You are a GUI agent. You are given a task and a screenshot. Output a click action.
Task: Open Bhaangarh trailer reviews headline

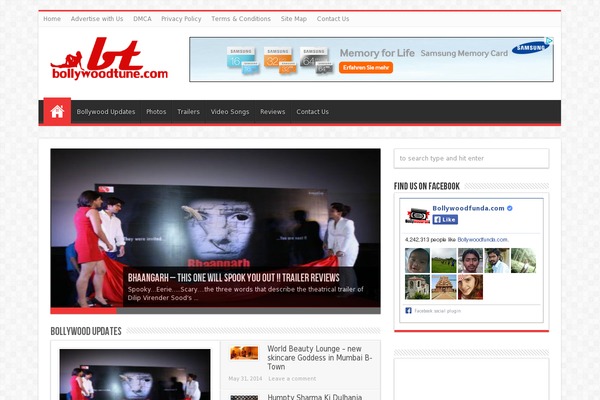coord(233,278)
